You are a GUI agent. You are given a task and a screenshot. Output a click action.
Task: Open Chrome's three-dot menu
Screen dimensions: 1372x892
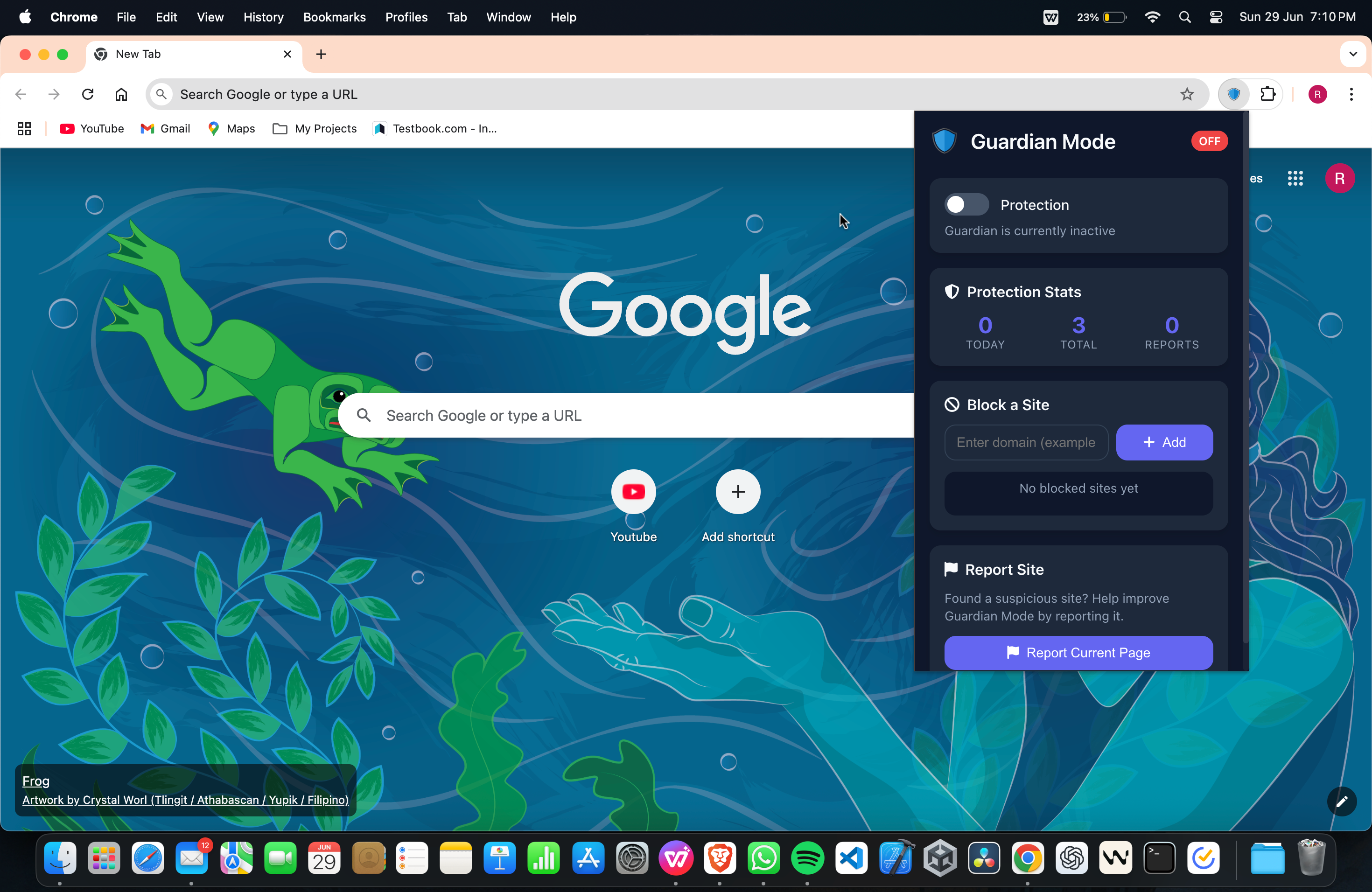pos(1351,94)
